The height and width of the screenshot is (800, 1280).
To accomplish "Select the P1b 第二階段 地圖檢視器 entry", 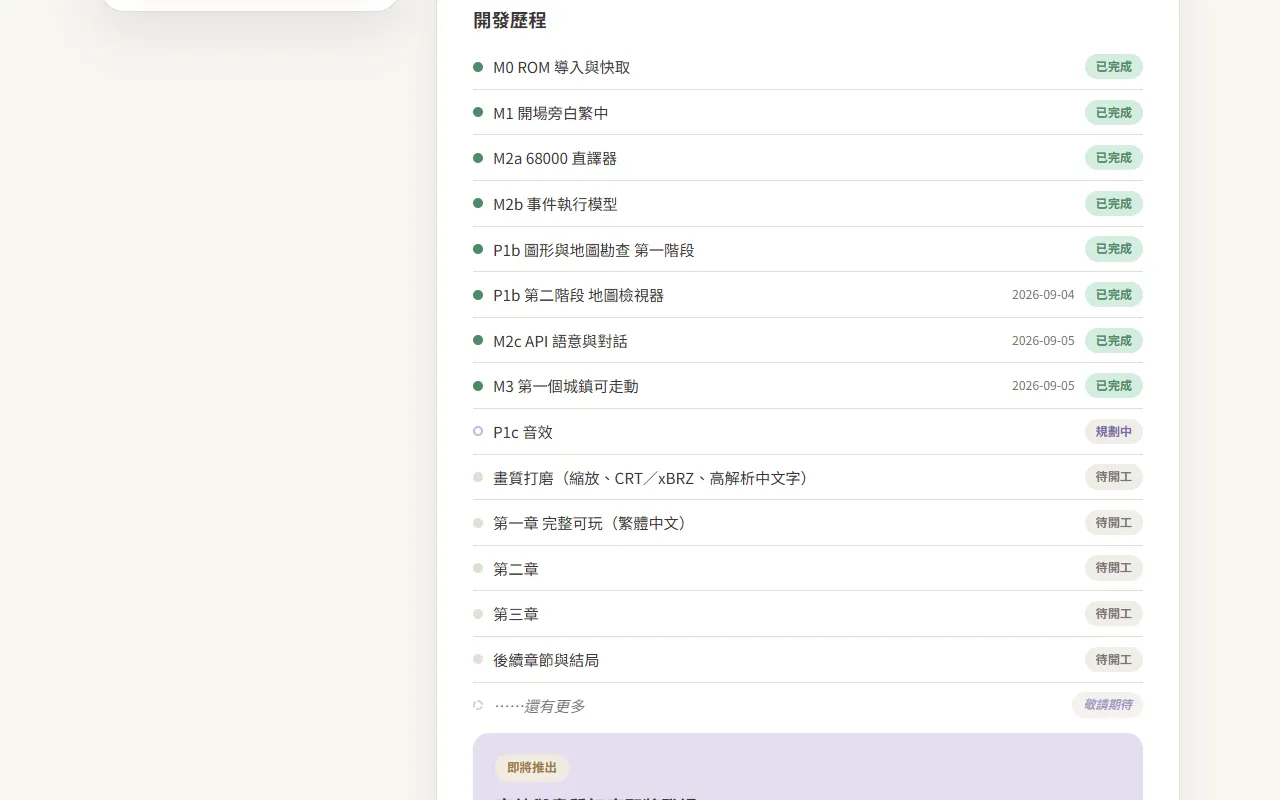I will 579,295.
